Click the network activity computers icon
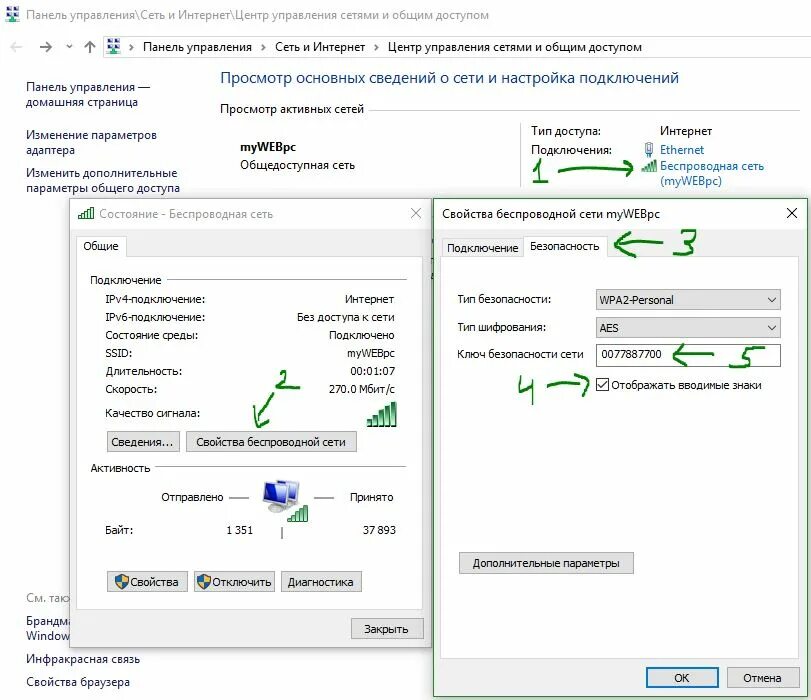Image resolution: width=811 pixels, height=700 pixels. [x=284, y=500]
